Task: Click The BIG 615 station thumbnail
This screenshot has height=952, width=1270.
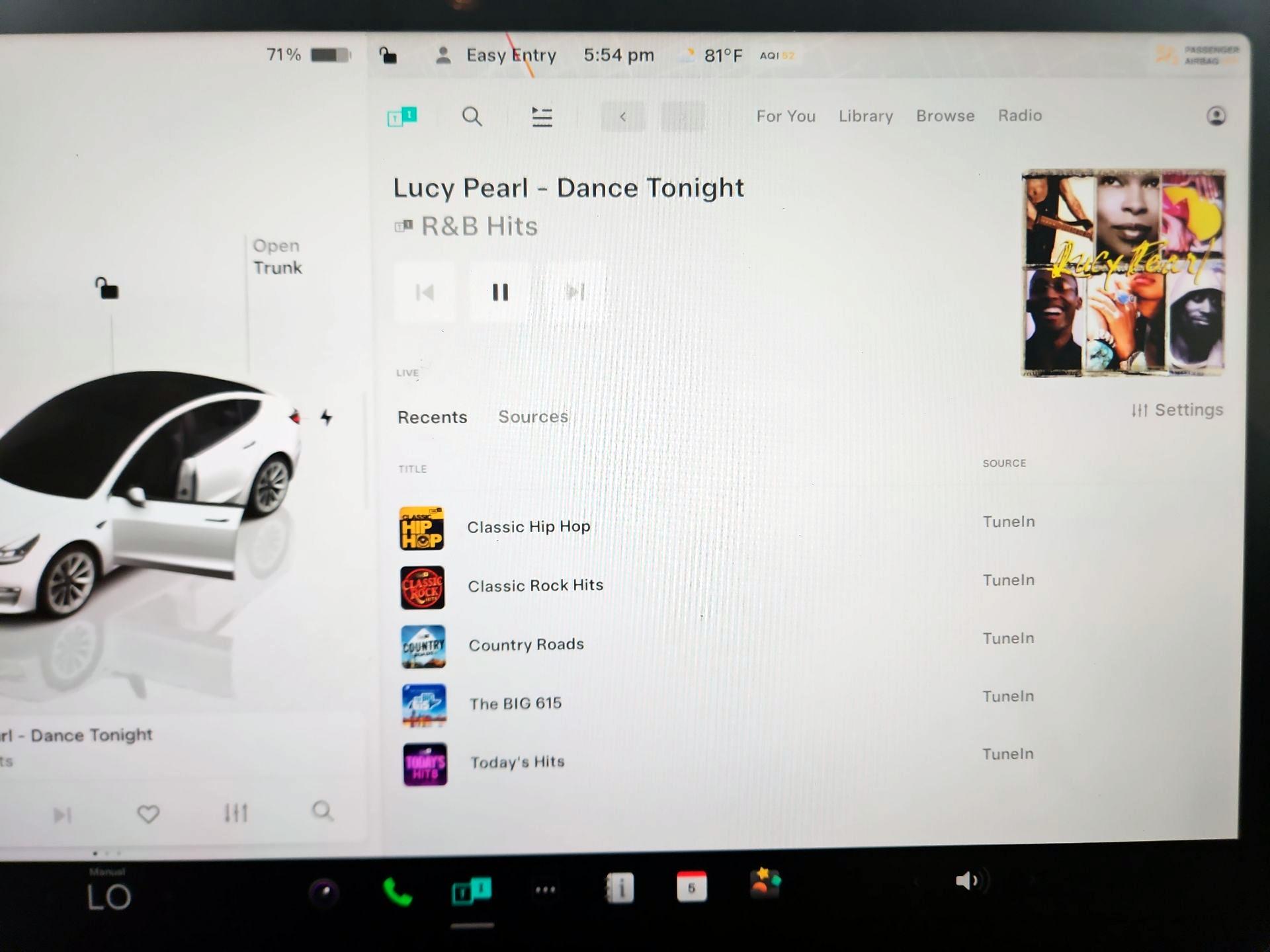Action: click(424, 705)
